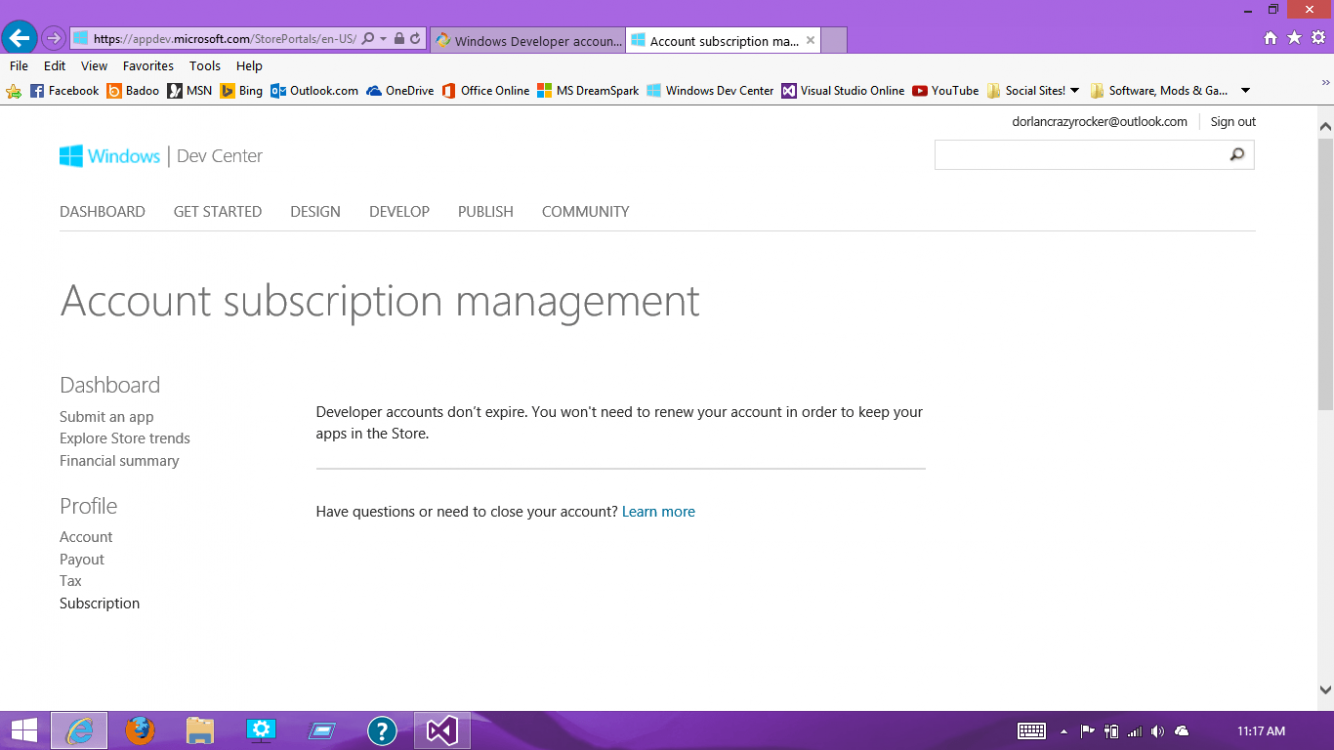
Task: Click the Submit an app link
Action: click(x=106, y=417)
